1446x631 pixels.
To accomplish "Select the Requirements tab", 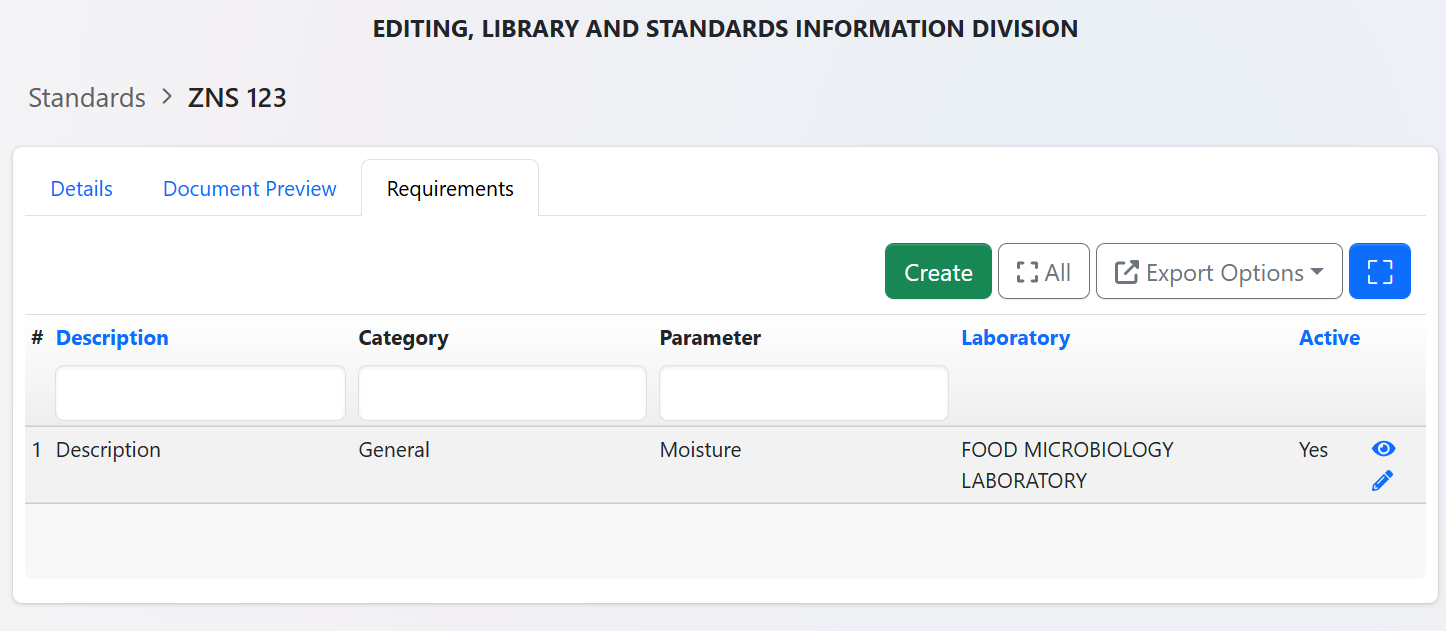I will (450, 189).
